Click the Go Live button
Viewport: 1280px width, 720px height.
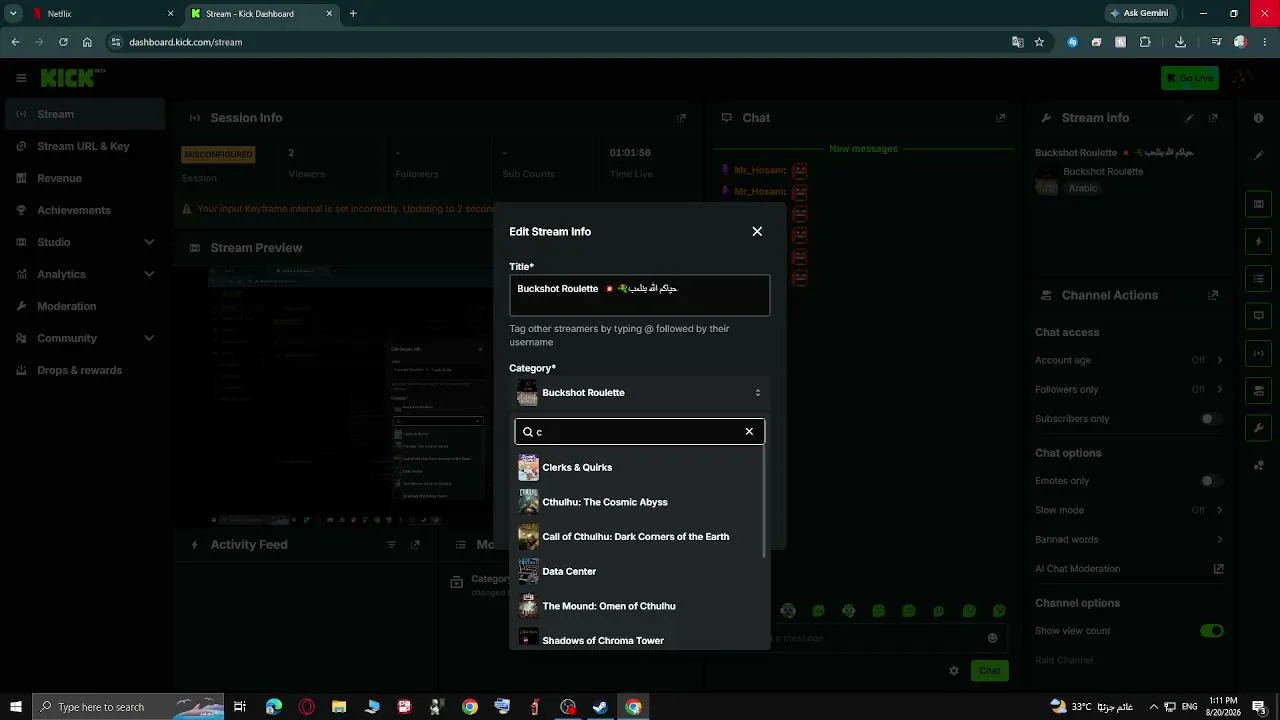point(1189,78)
